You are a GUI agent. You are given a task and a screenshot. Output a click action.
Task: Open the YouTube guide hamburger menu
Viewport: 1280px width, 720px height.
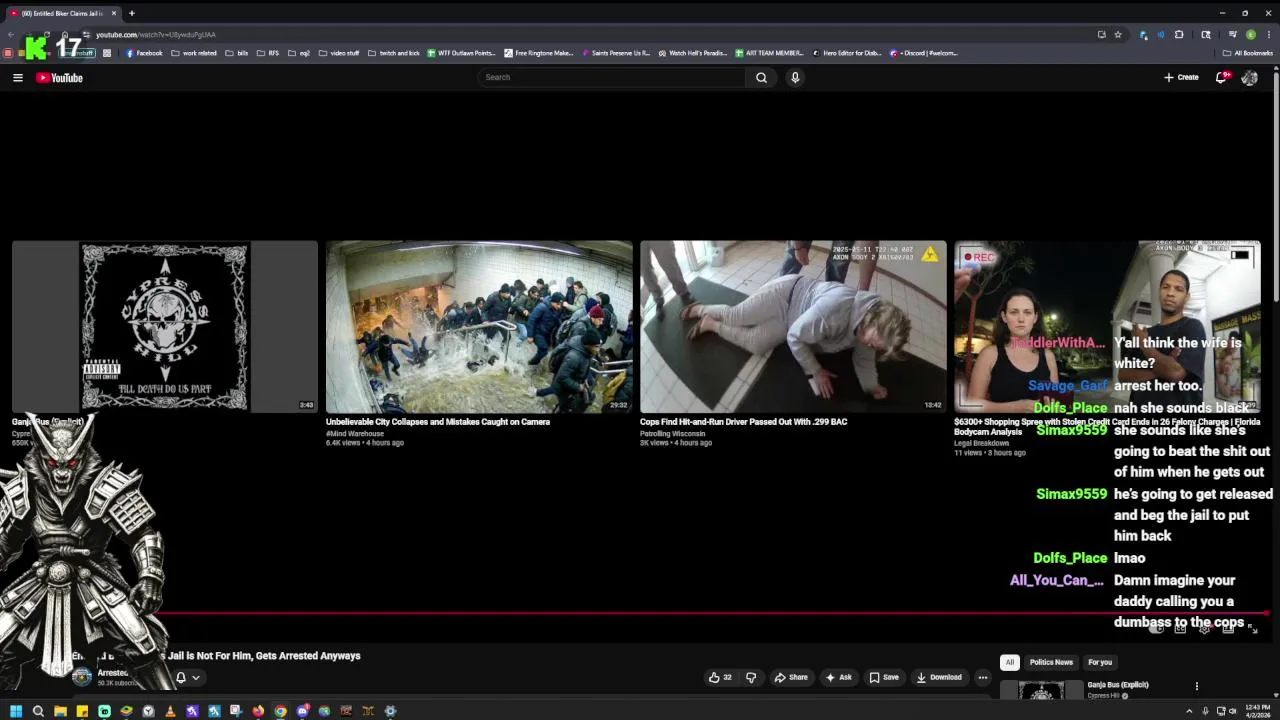17,77
